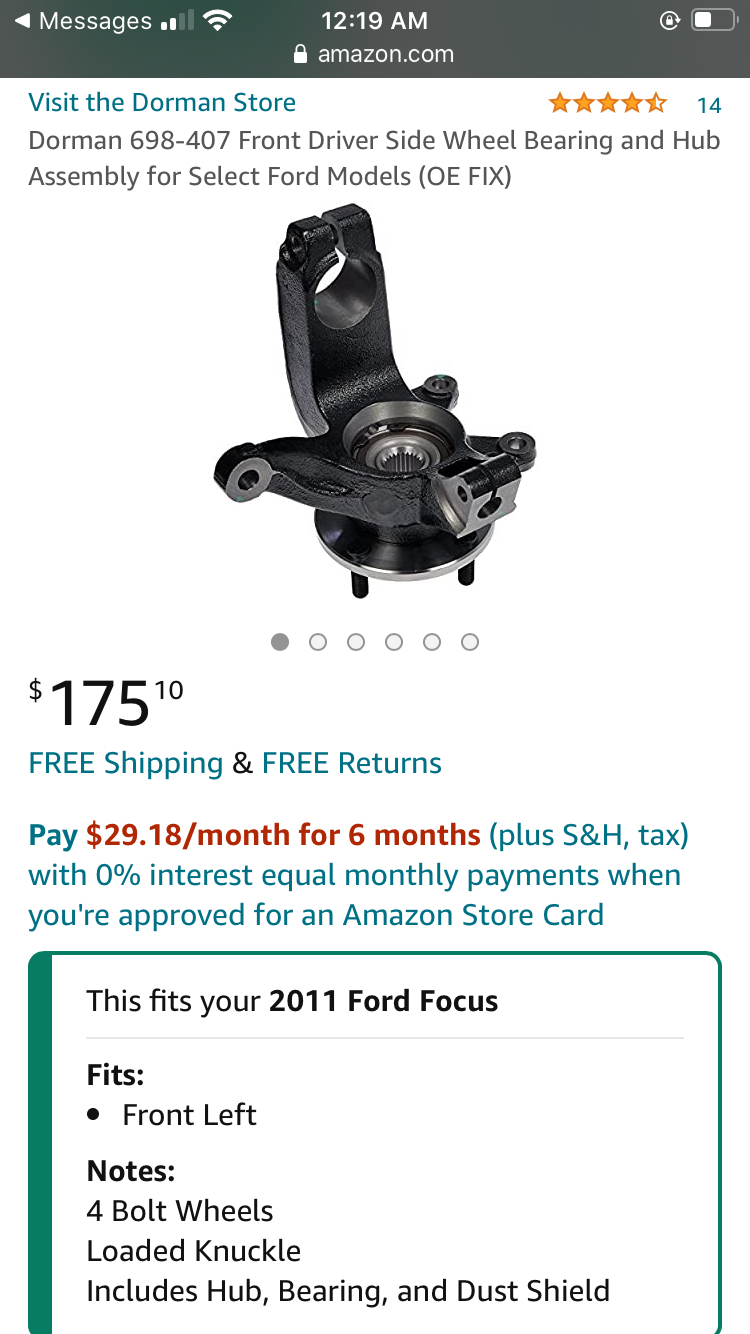Screen dimensions: 750x1334
Task: Open the 14 customer reviews count
Action: [709, 105]
